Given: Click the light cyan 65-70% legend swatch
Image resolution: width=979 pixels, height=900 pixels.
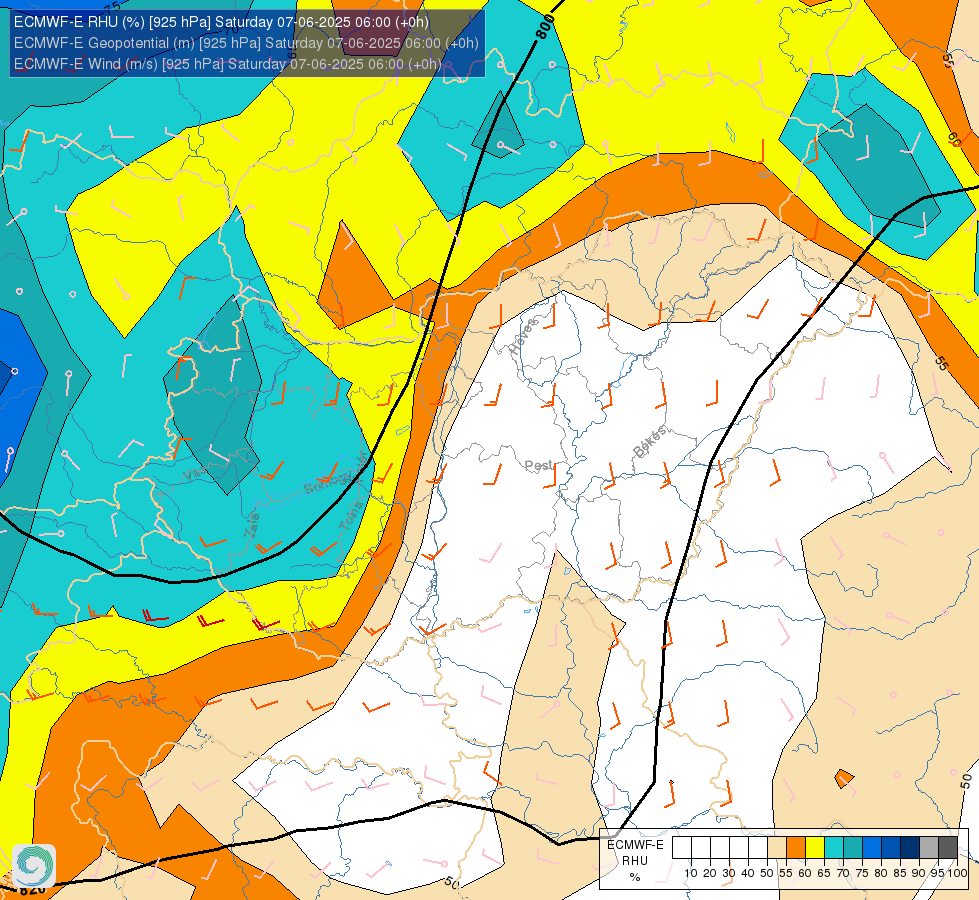Looking at the screenshot, I should tap(834, 848).
